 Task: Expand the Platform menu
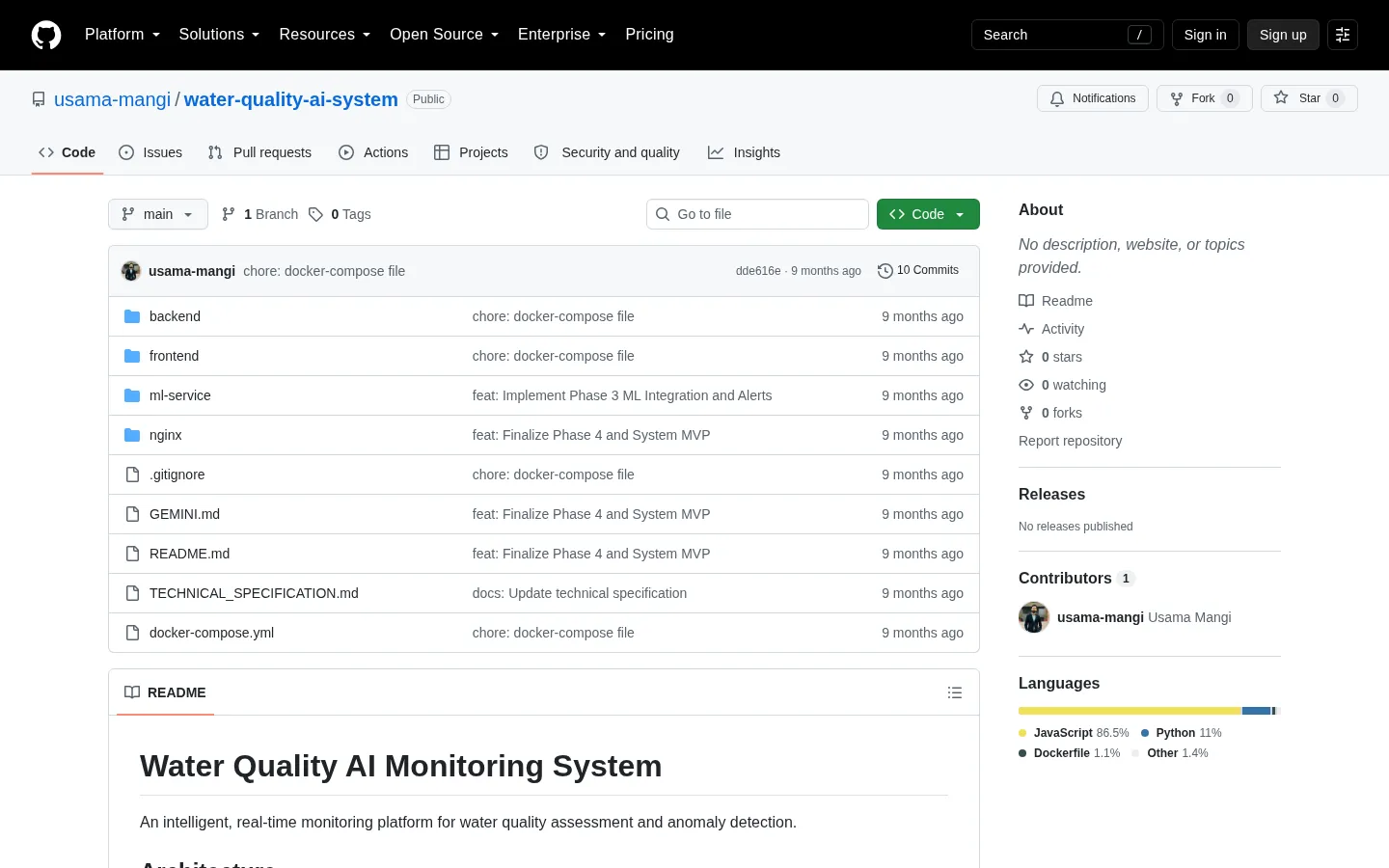(123, 35)
